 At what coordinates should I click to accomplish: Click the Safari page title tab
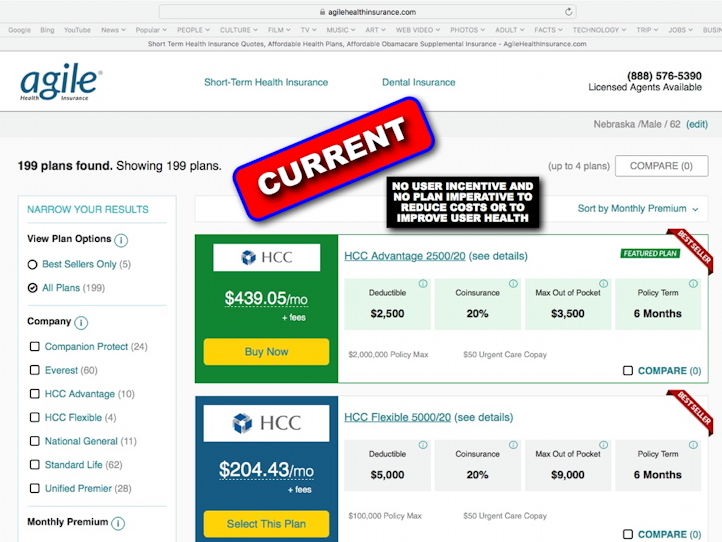[x=367, y=44]
